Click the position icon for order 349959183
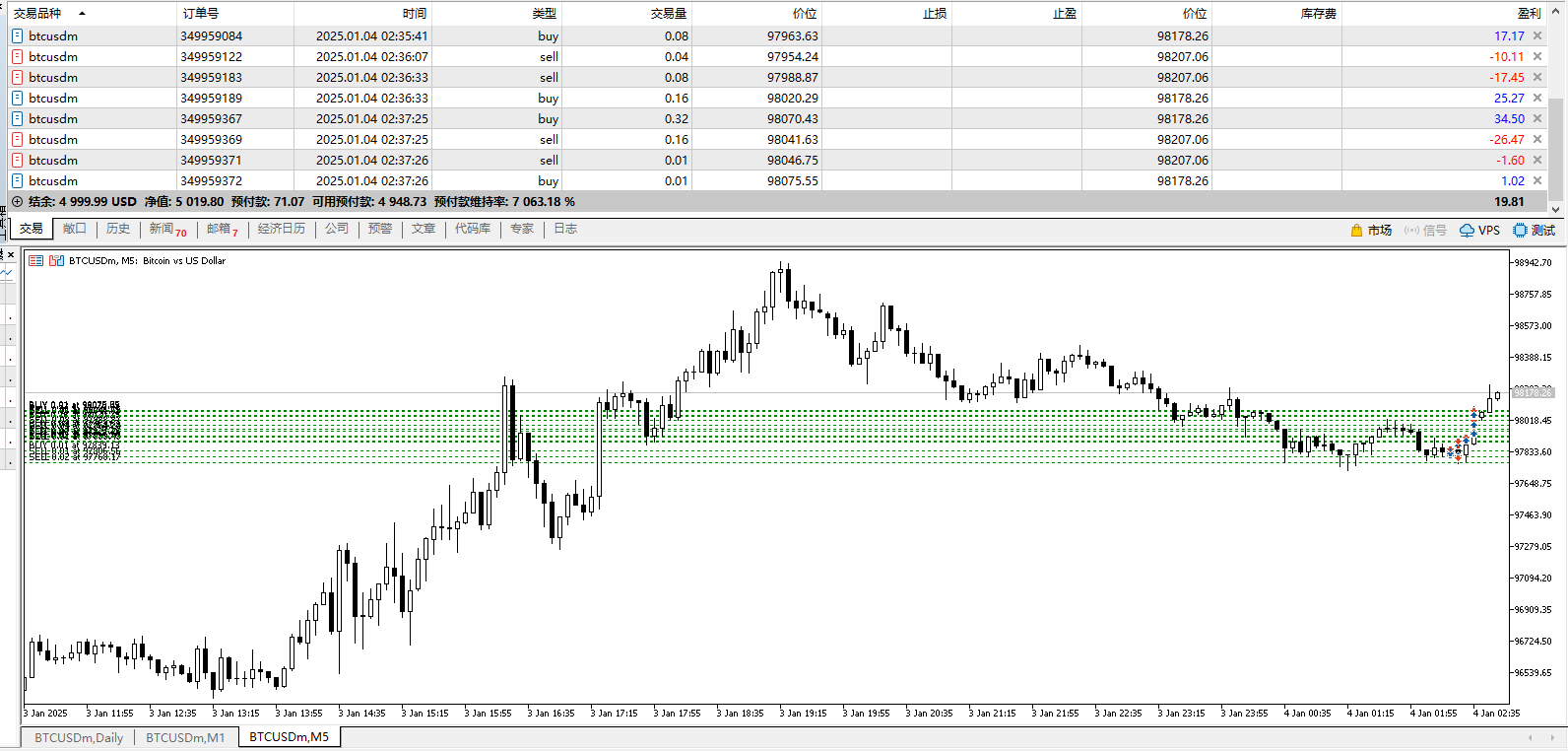This screenshot has height=751, width=1568. point(17,77)
